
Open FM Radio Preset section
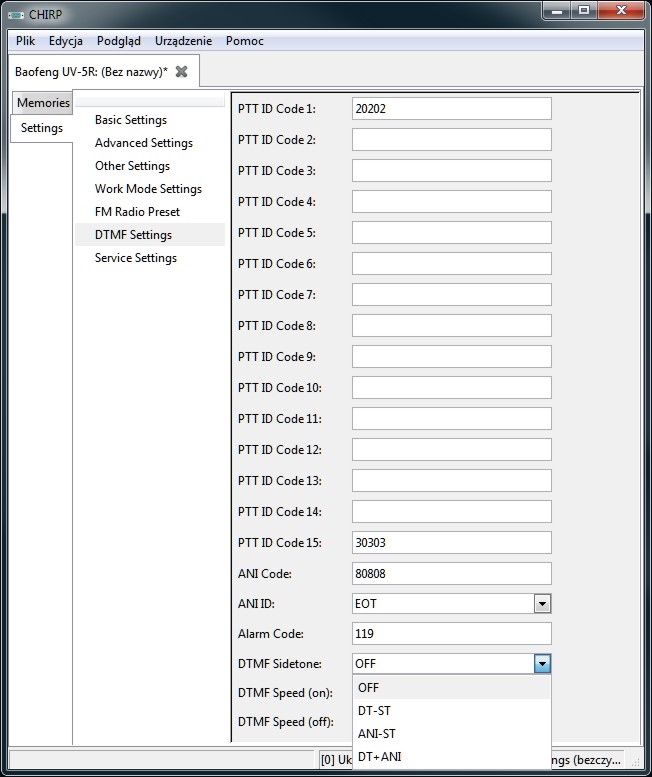pyautogui.click(x=137, y=212)
